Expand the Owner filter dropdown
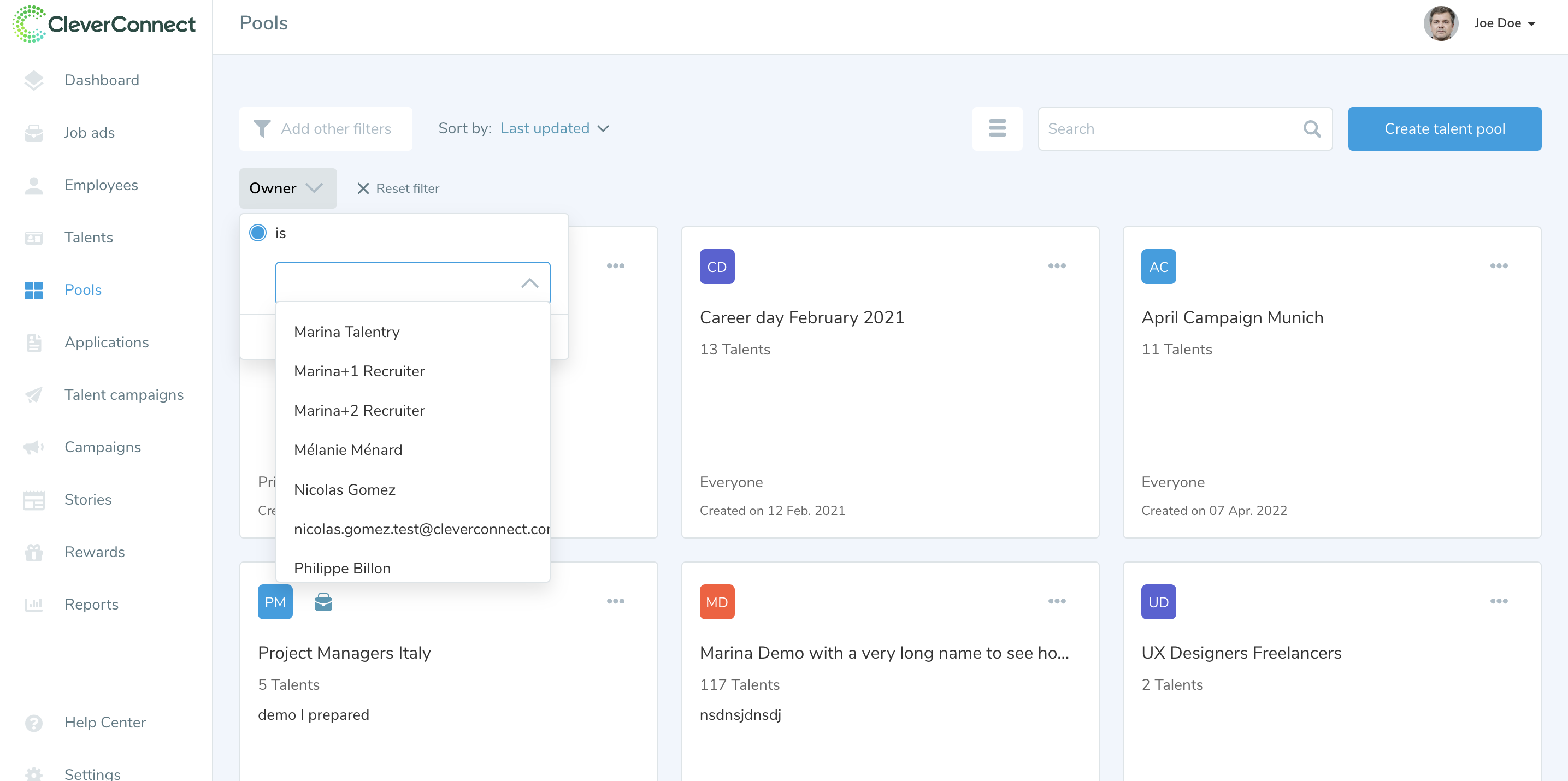The image size is (1568, 781). 287,188
